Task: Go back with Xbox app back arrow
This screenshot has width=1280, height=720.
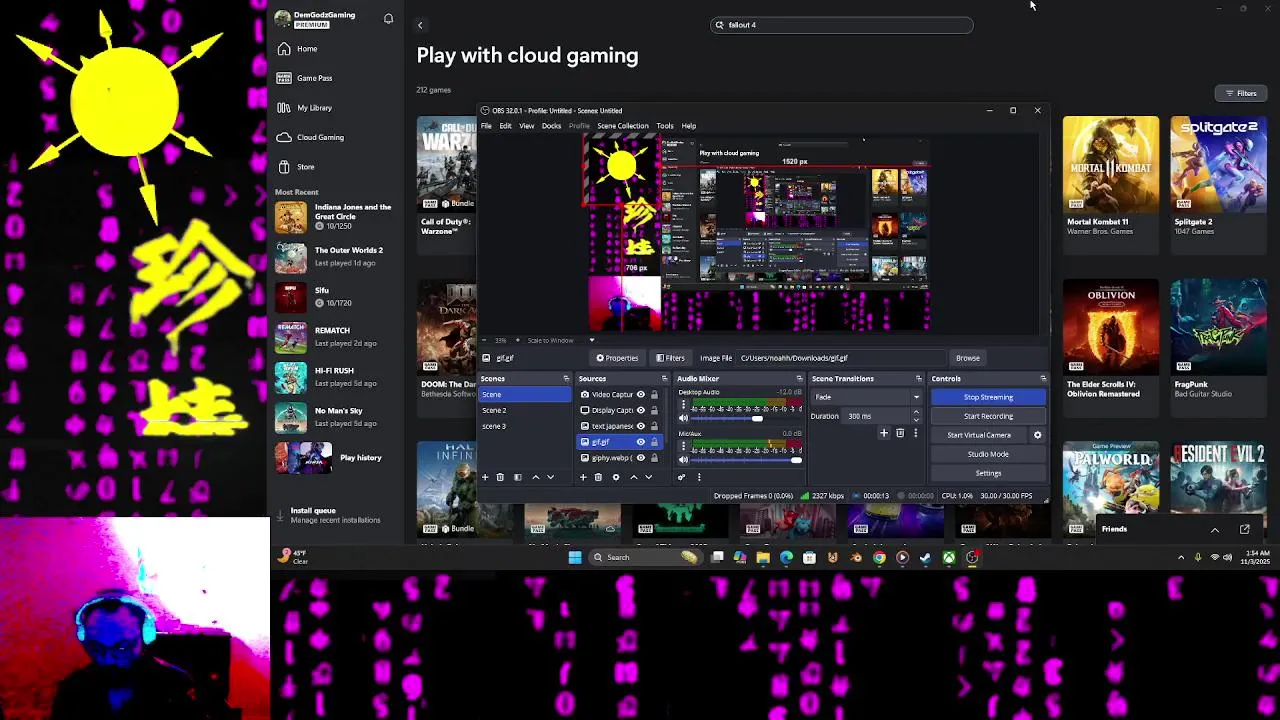Action: (x=420, y=25)
